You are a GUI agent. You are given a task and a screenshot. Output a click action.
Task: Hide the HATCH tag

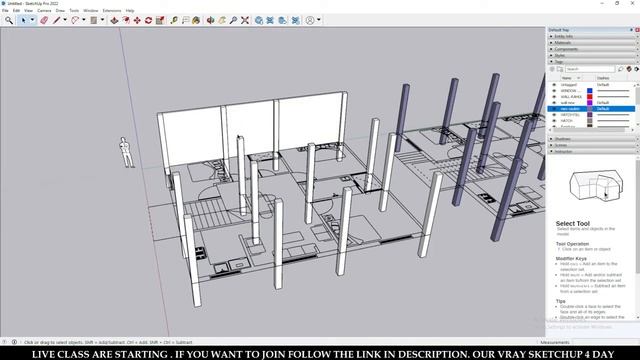pyautogui.click(x=554, y=121)
